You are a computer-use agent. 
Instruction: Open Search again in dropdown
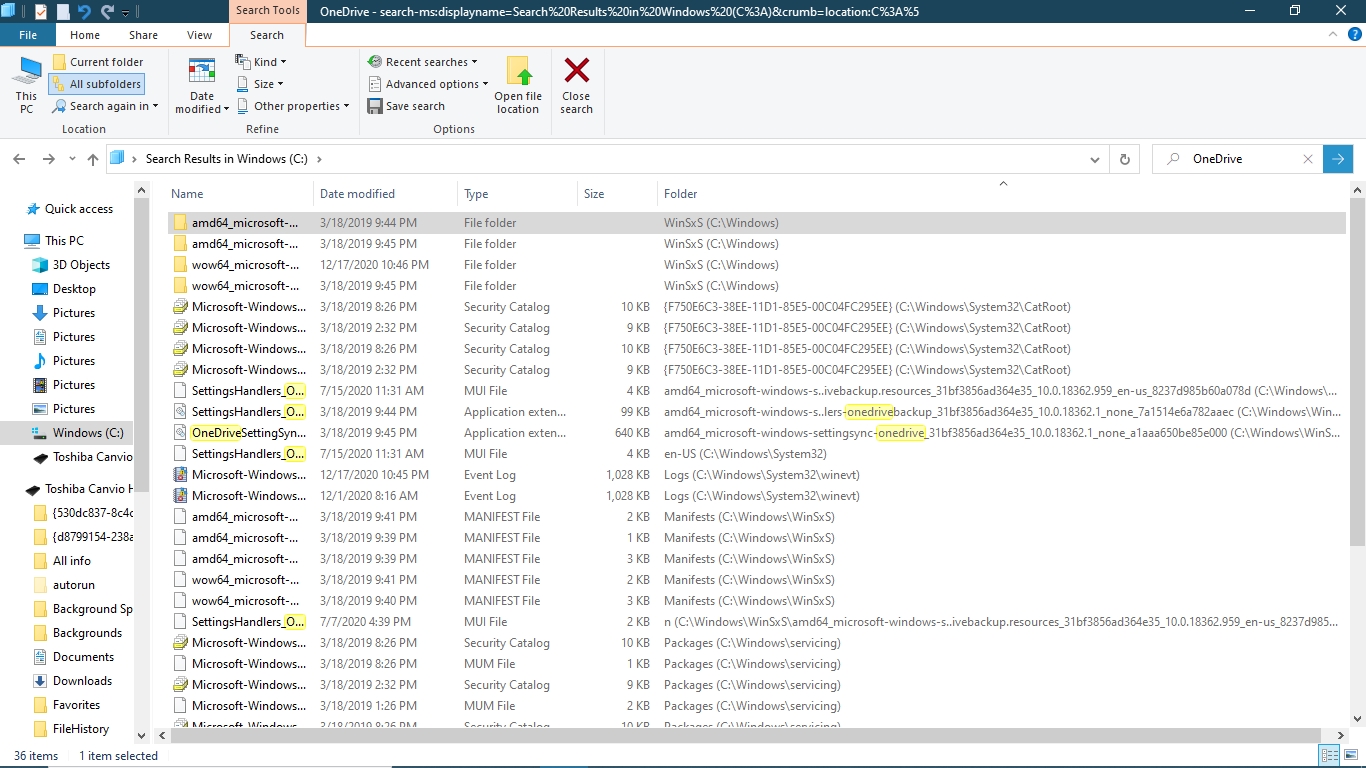(x=105, y=106)
